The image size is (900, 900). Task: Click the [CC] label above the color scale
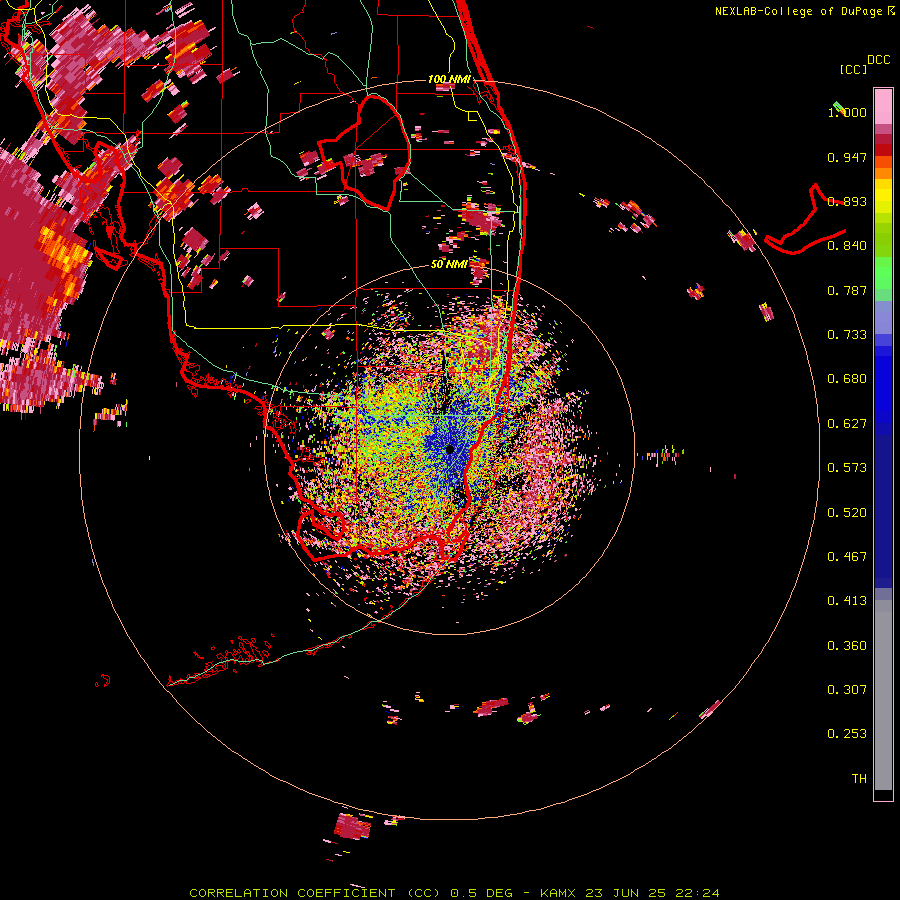click(853, 69)
